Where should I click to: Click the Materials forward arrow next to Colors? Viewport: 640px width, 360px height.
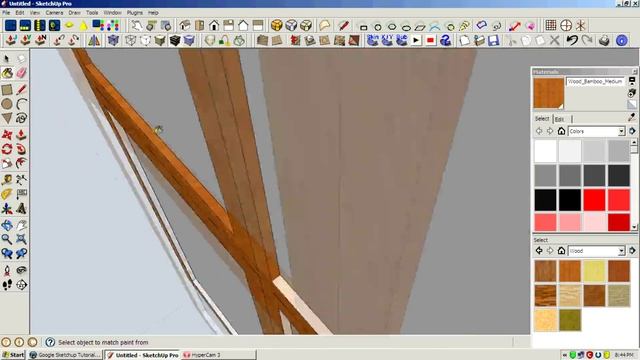click(x=550, y=131)
